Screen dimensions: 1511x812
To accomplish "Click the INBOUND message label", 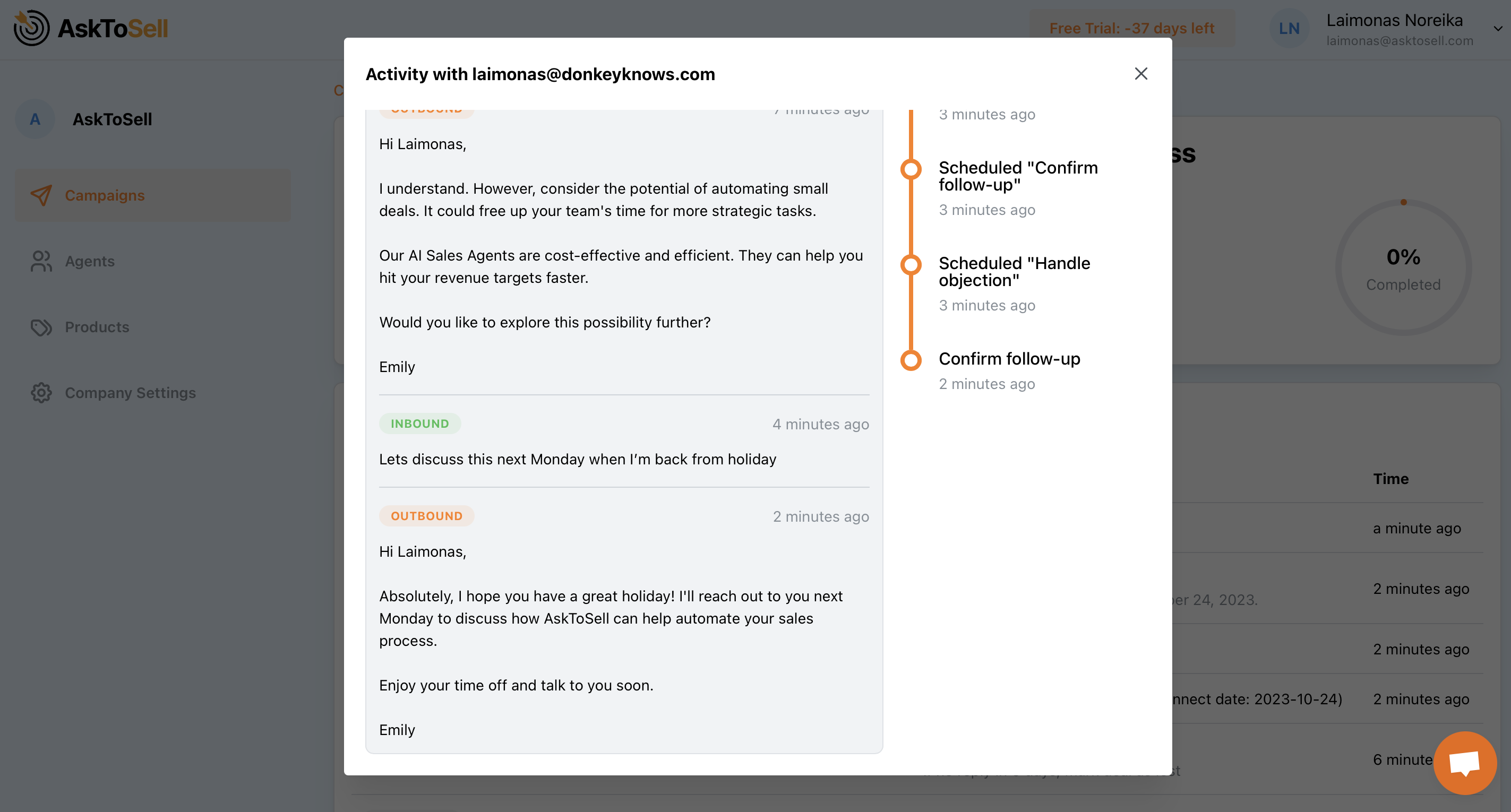I will tap(419, 424).
